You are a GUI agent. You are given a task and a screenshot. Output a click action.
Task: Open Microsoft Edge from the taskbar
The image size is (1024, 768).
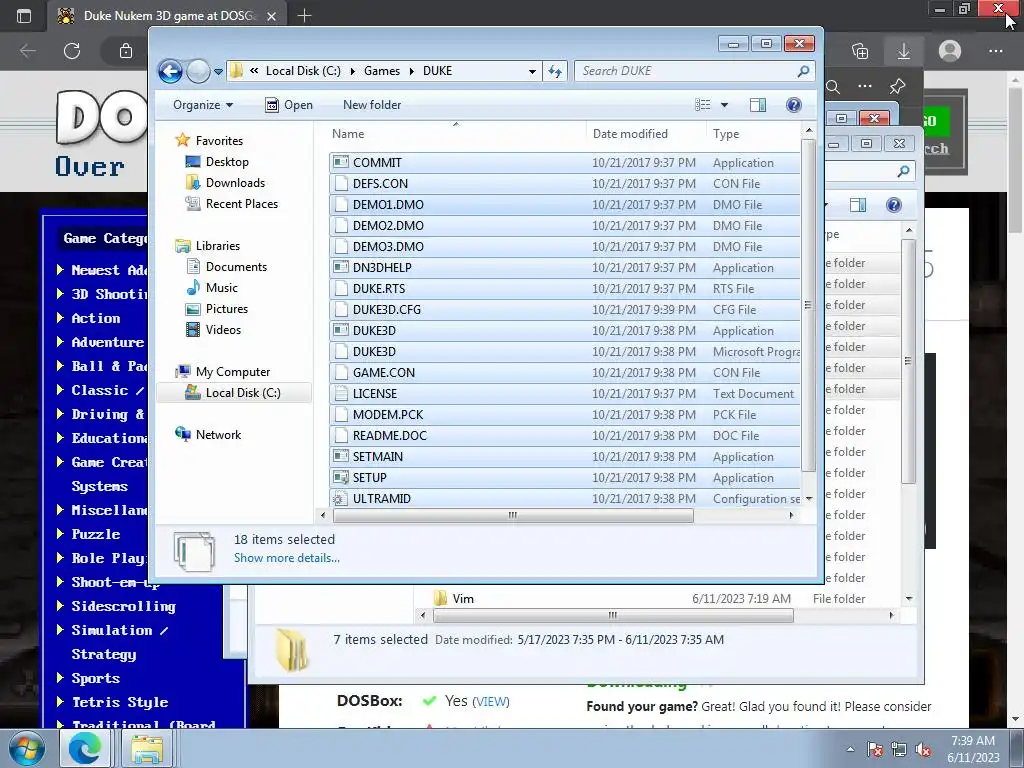click(85, 748)
